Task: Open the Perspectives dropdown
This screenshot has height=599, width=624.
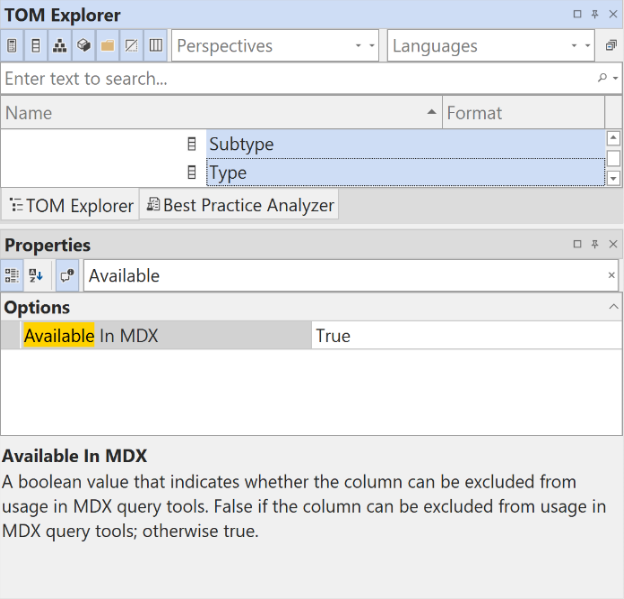Action: tap(275, 46)
